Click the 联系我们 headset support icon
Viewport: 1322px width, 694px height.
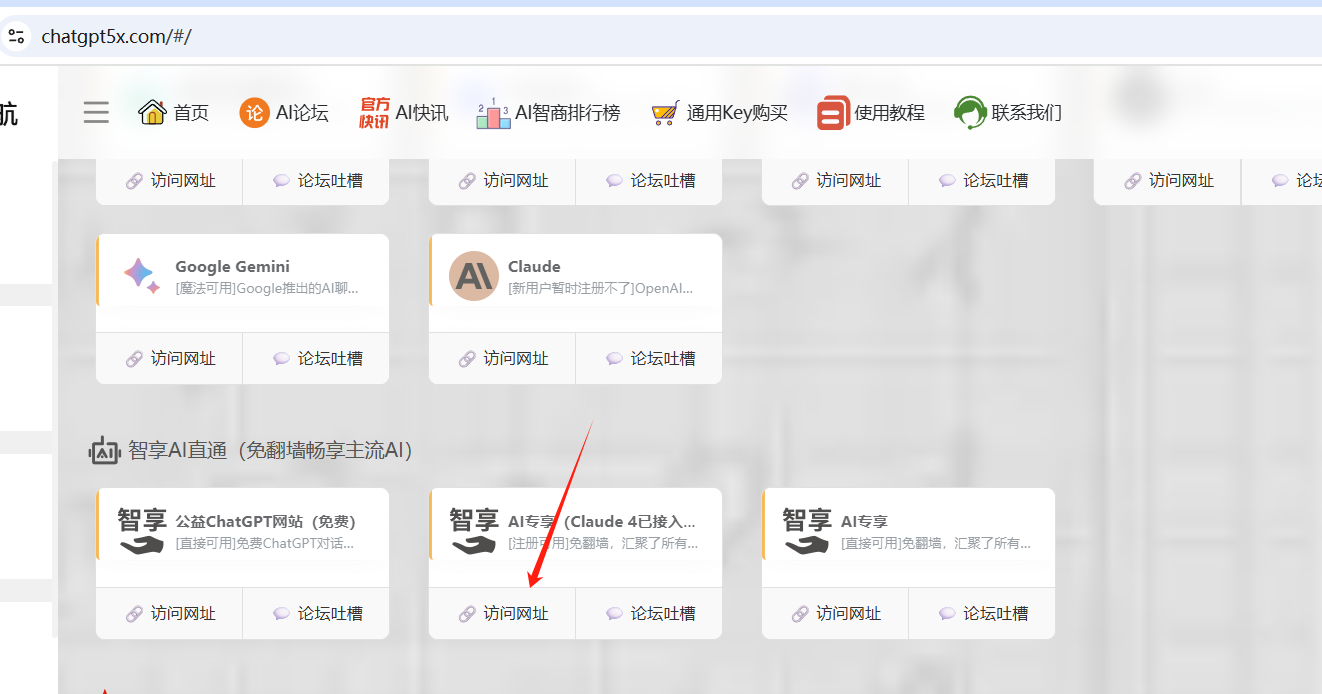[x=970, y=112]
